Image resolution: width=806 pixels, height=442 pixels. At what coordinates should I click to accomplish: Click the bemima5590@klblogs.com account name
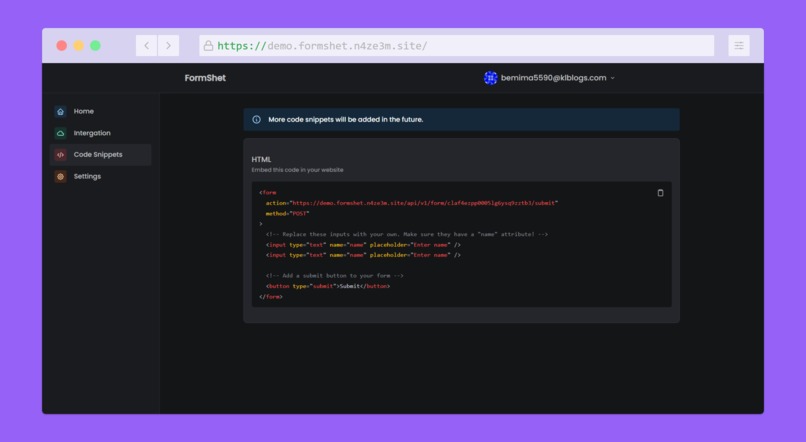click(x=554, y=78)
